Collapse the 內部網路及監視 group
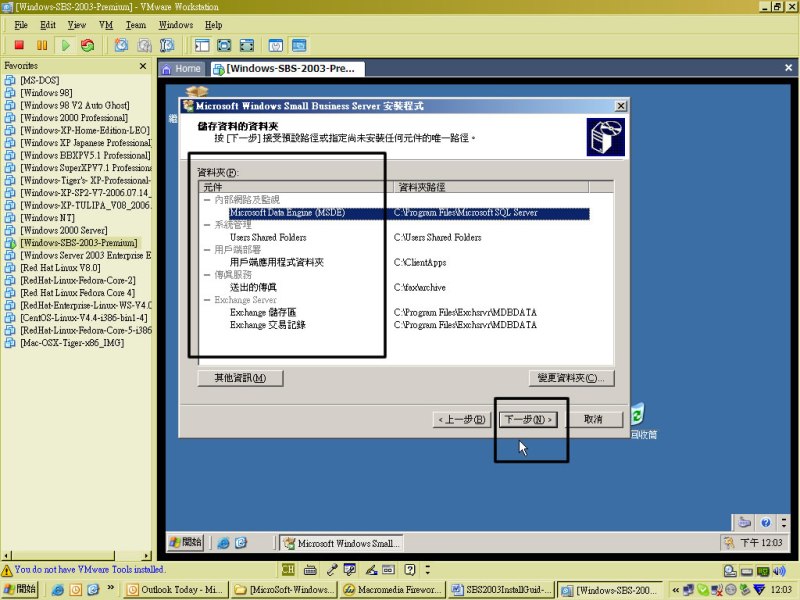Viewport: 800px width, 600px height. tap(207, 199)
